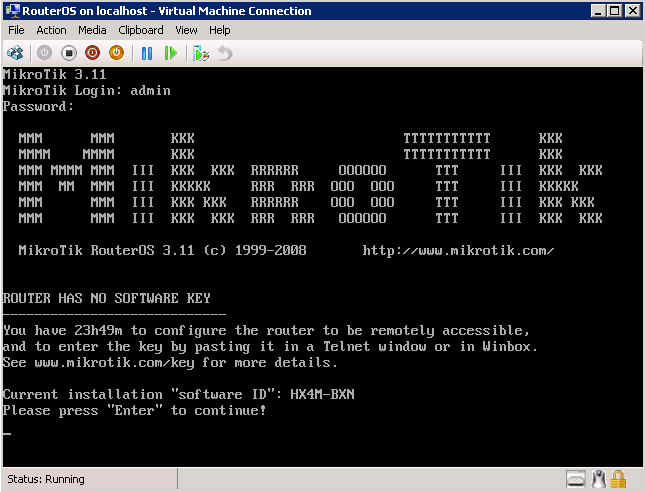Click 'MikroTik Login: admin' line
The image size is (645, 492).
click(86, 91)
